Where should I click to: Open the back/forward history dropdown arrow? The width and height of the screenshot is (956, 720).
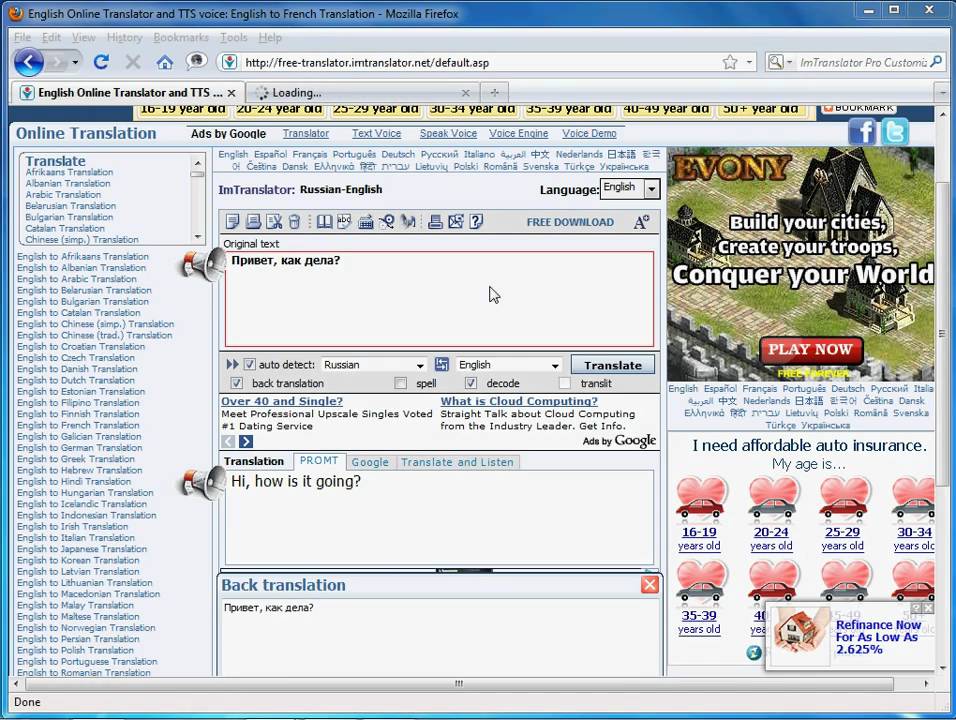click(x=75, y=62)
